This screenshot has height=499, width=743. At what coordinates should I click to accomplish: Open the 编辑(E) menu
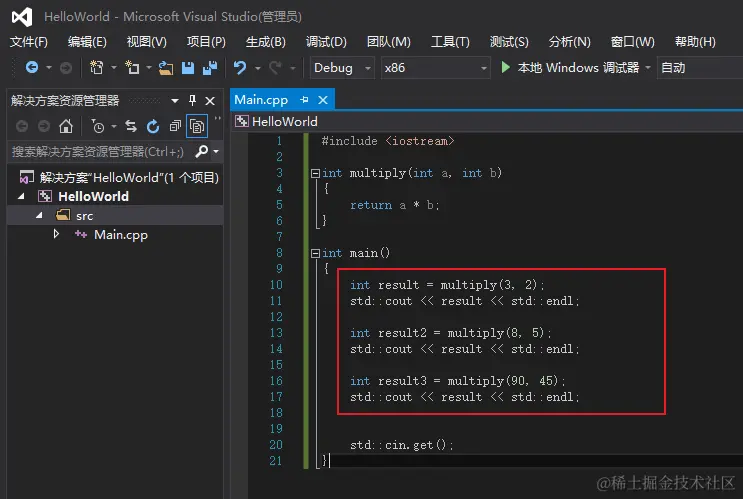pos(87,42)
